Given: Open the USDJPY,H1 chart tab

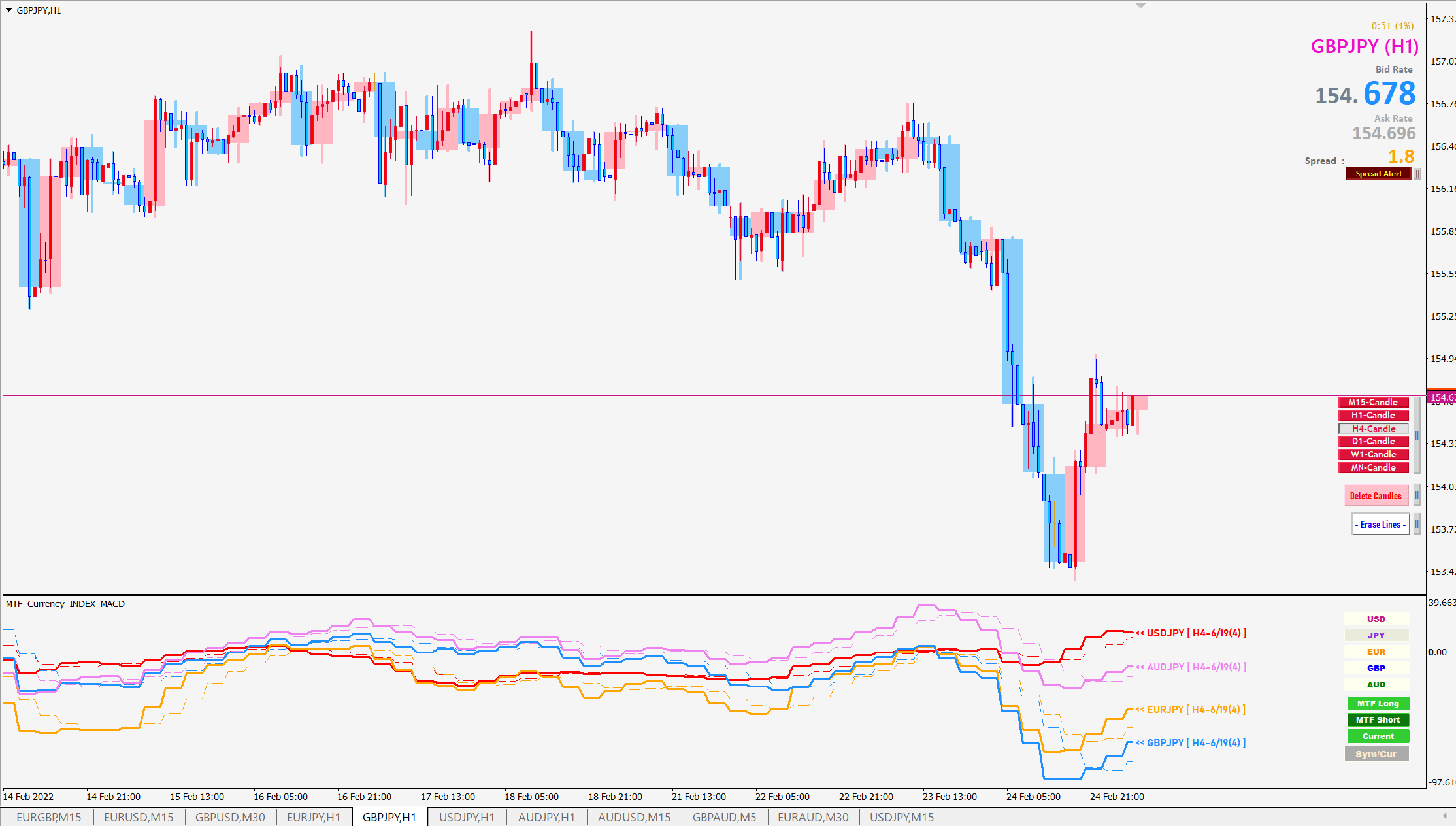Looking at the screenshot, I should [467, 817].
